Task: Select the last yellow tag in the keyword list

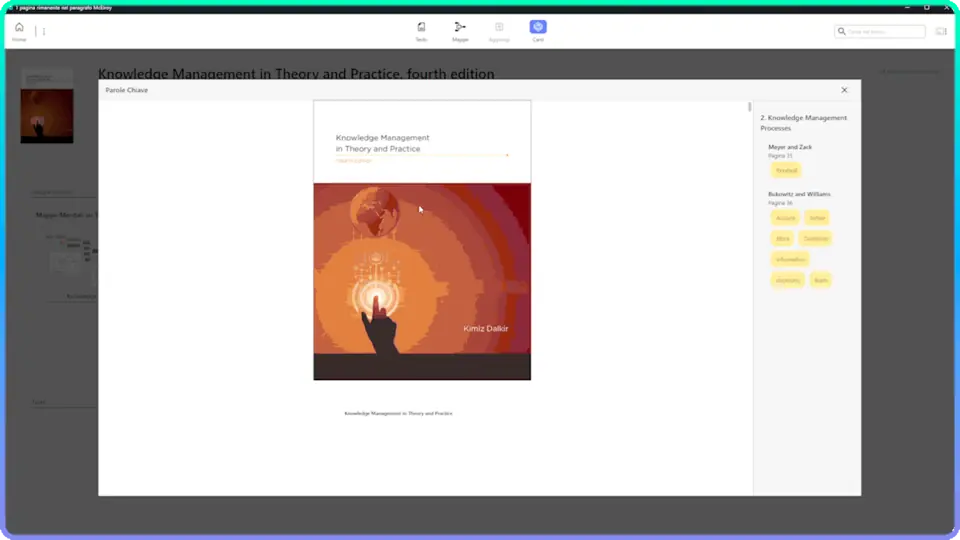Action: coord(821,280)
